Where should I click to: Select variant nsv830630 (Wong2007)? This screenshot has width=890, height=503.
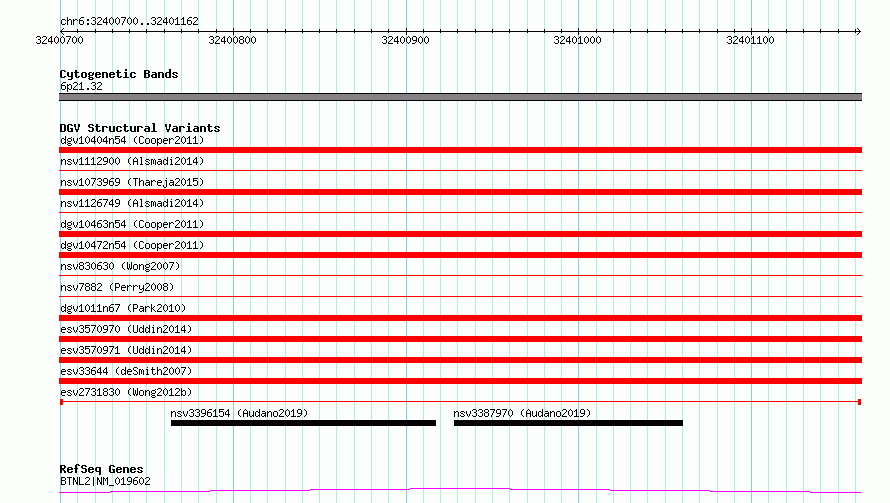click(x=120, y=266)
